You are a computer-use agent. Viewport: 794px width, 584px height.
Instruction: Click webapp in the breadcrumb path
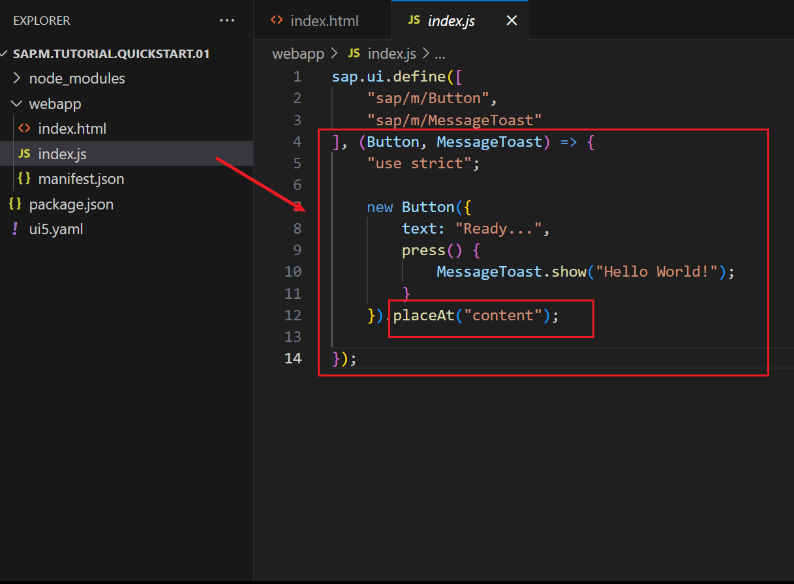click(298, 53)
